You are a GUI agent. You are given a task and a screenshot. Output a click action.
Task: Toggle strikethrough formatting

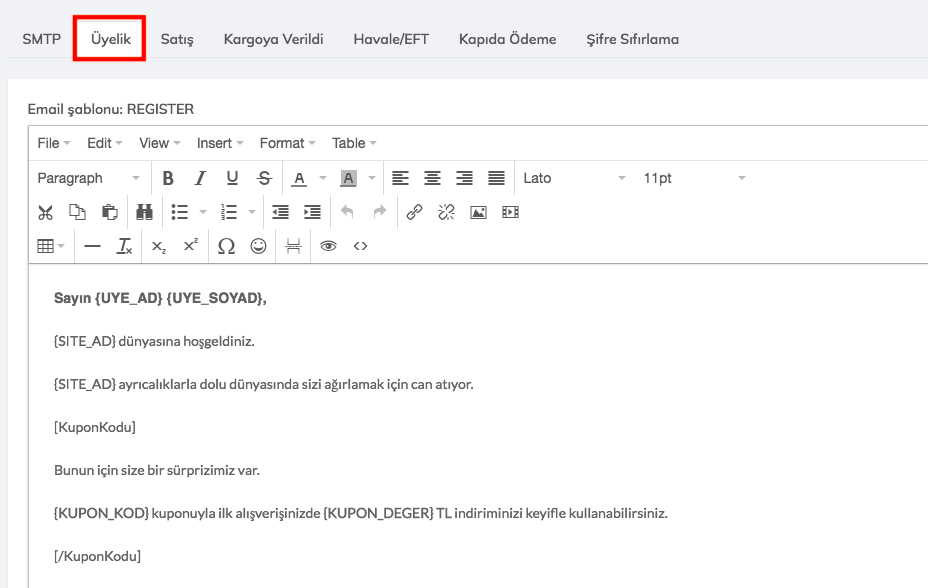coord(264,178)
